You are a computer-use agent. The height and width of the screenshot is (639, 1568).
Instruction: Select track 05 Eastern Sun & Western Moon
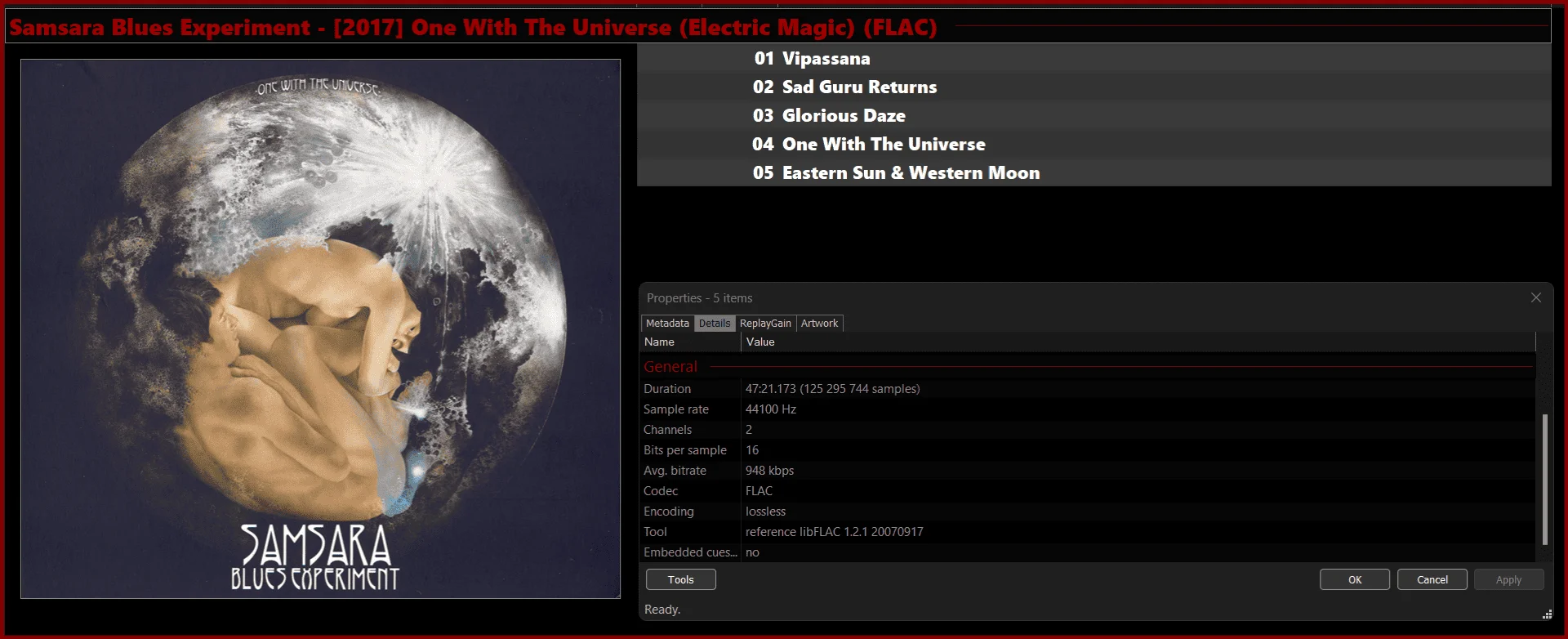pyautogui.click(x=1094, y=172)
